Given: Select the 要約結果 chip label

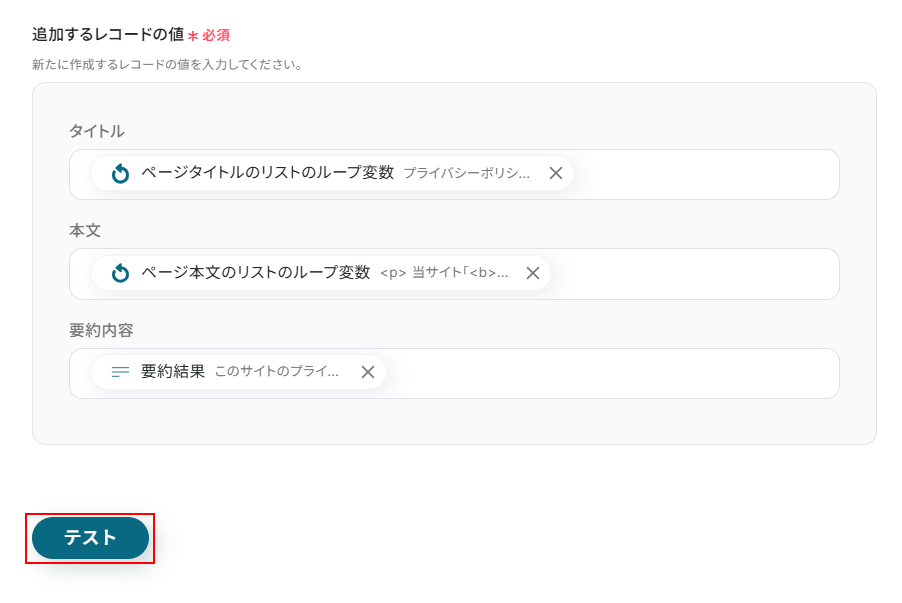Looking at the screenshot, I should pyautogui.click(x=173, y=372).
